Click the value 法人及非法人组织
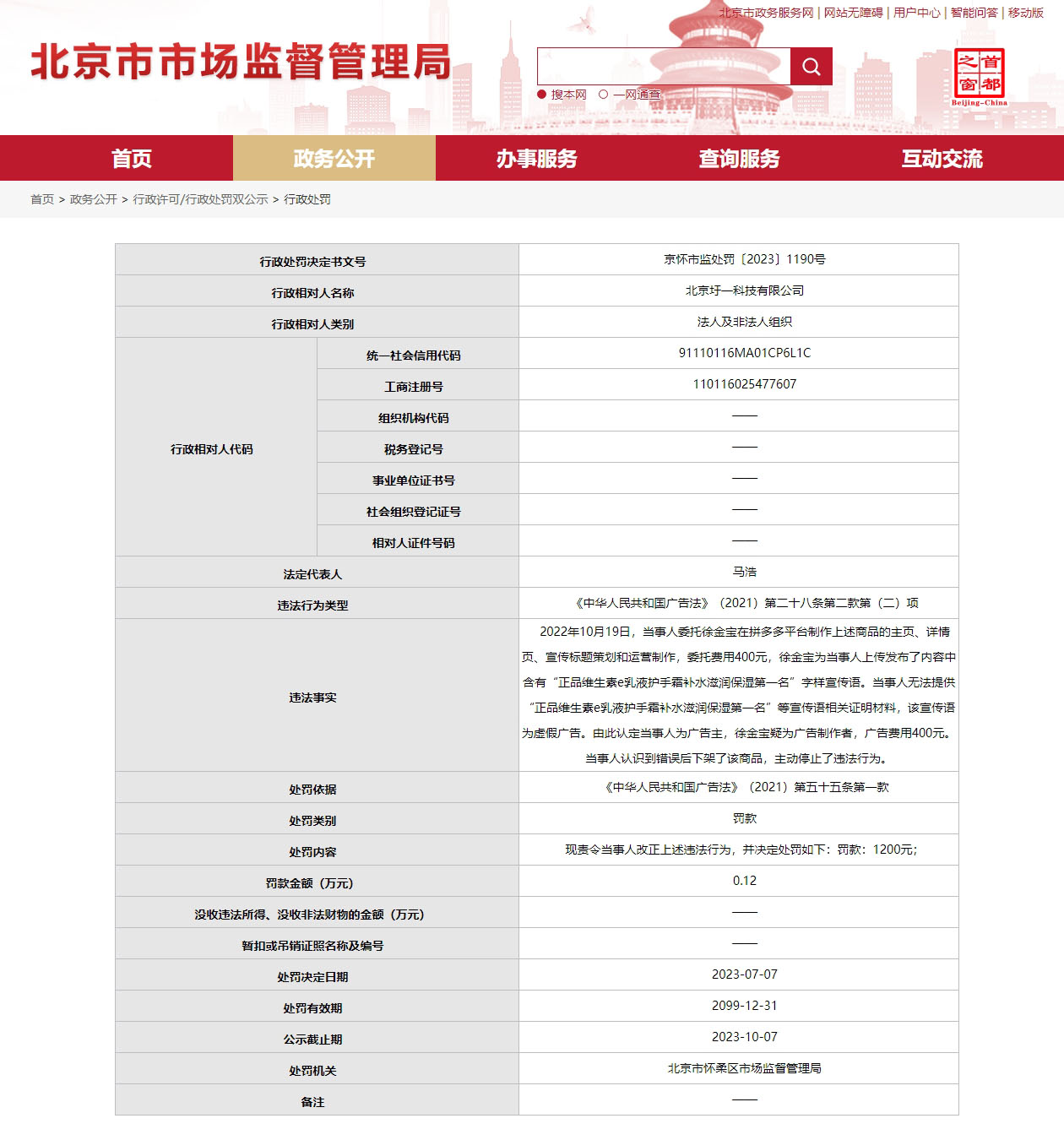The height and width of the screenshot is (1140, 1064). tap(745, 322)
